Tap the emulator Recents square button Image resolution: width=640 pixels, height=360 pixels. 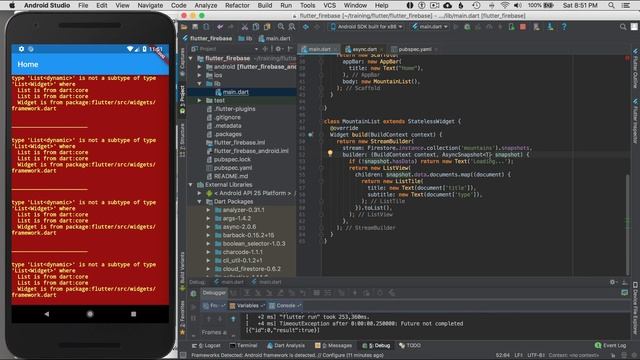[133, 314]
